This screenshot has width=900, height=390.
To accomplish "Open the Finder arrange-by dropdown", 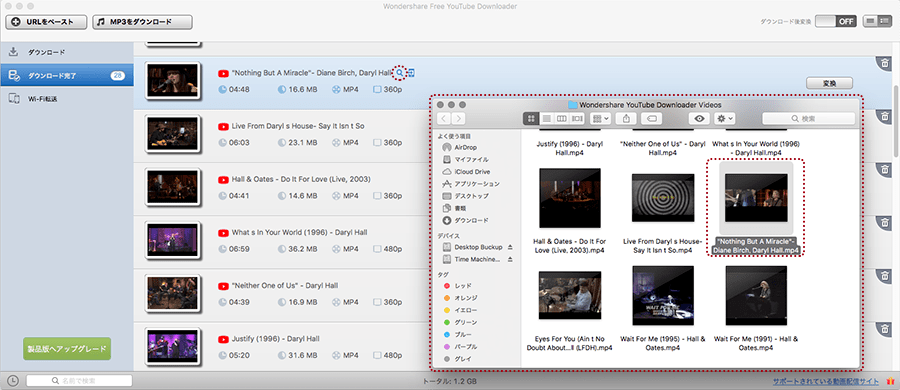I will point(600,118).
